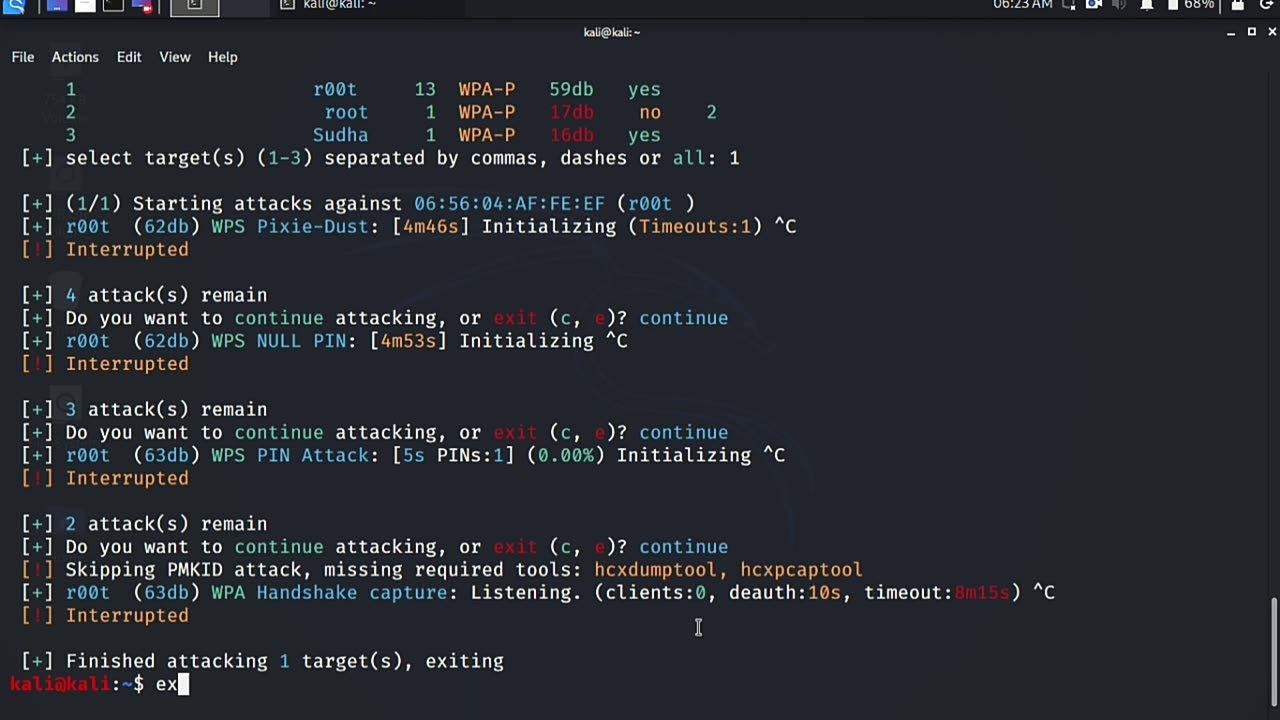The image size is (1280, 720).
Task: Close the terminal window
Action: click(x=1272, y=32)
